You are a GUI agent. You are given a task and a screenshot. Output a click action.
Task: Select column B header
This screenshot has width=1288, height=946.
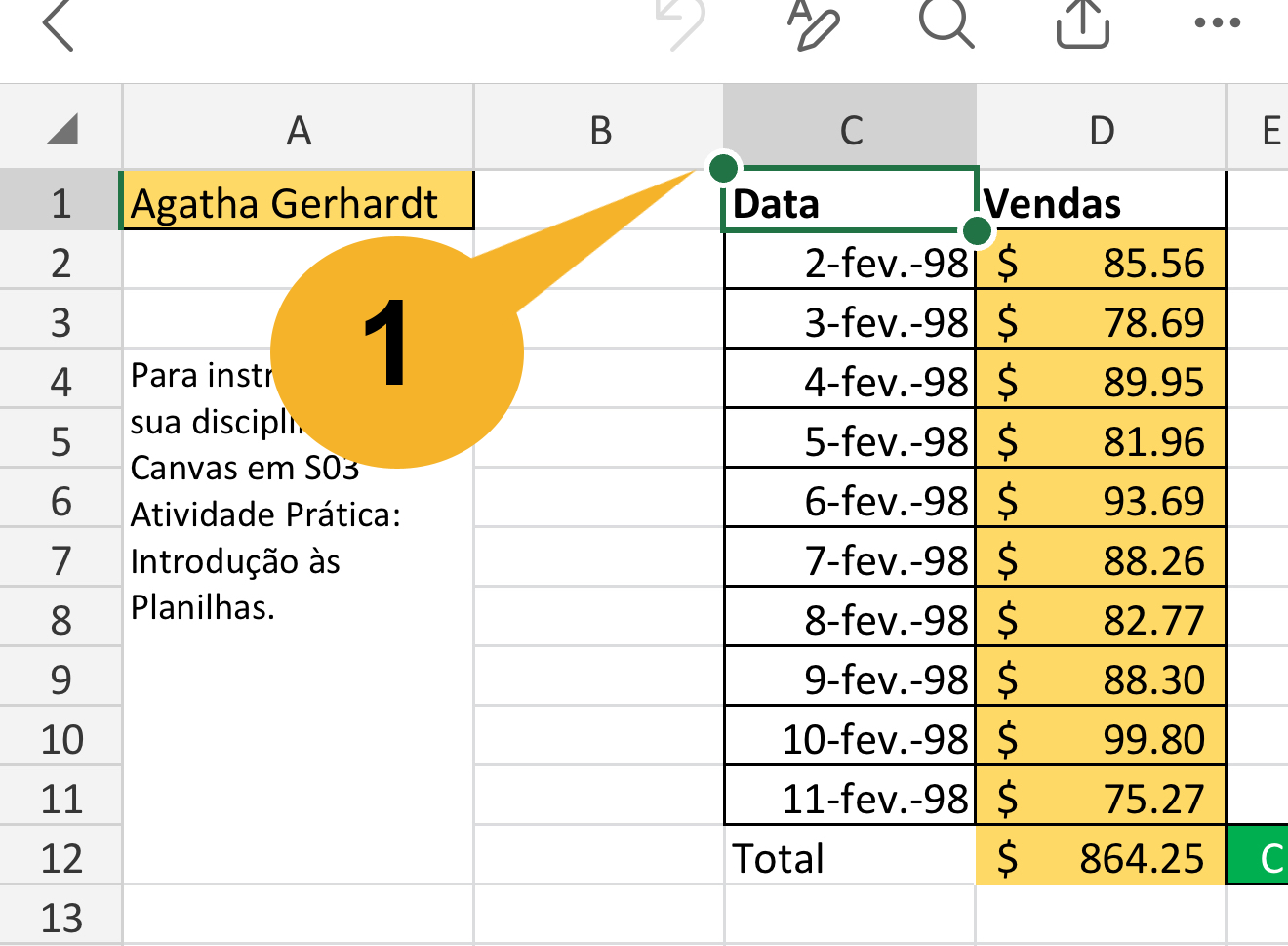point(600,129)
